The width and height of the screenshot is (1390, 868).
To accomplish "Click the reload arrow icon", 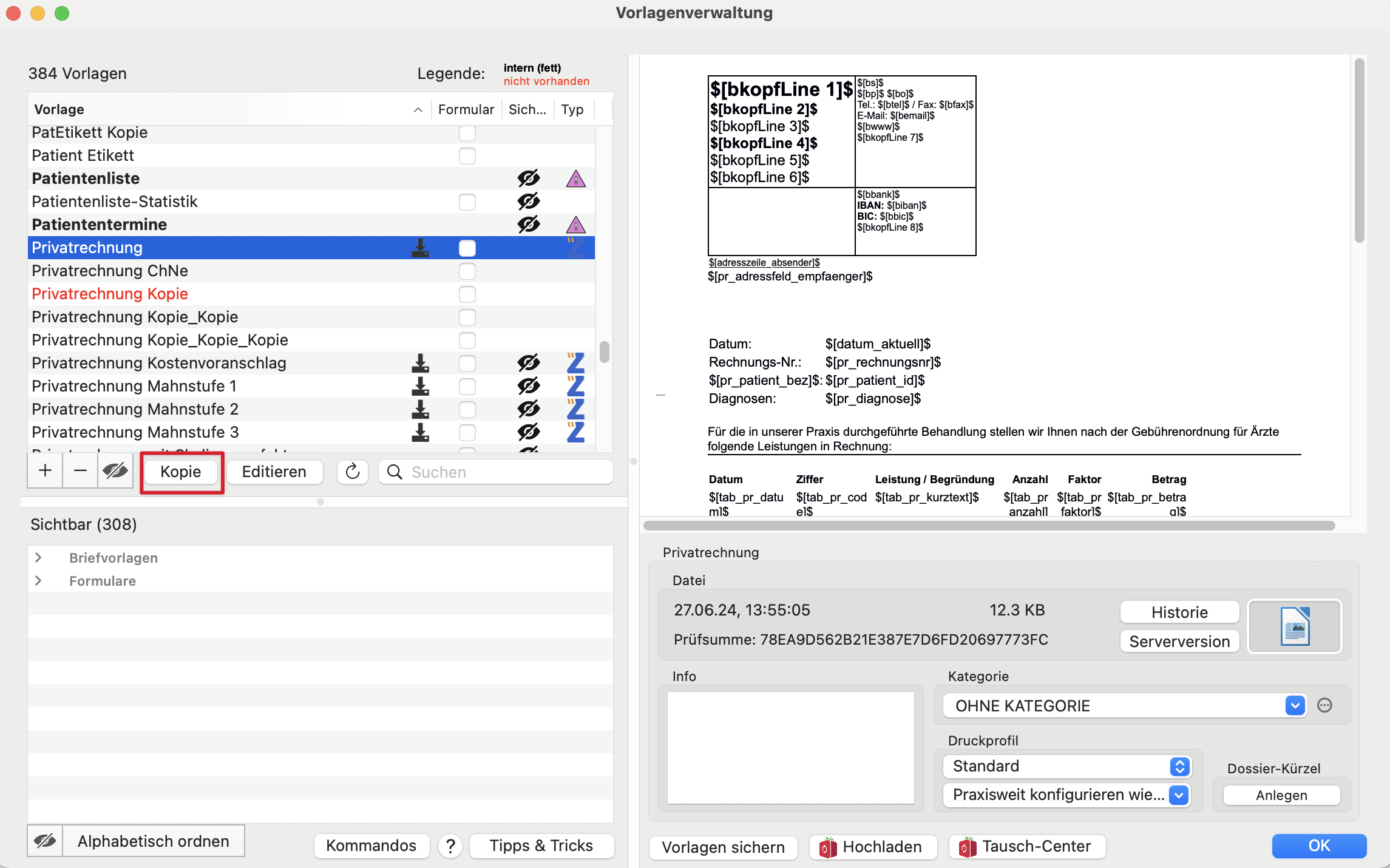I will click(x=353, y=472).
